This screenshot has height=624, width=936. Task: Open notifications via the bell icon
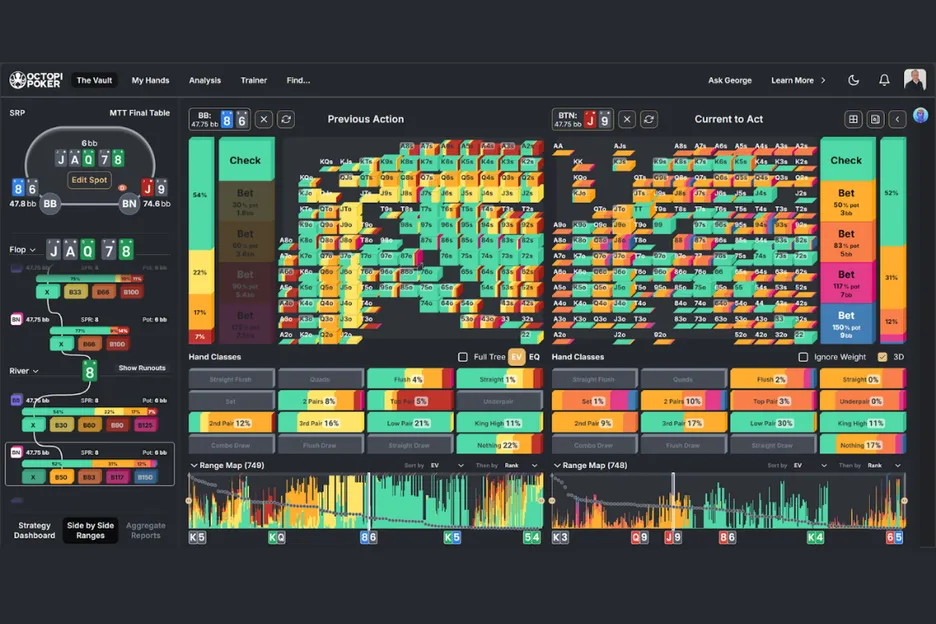point(884,80)
